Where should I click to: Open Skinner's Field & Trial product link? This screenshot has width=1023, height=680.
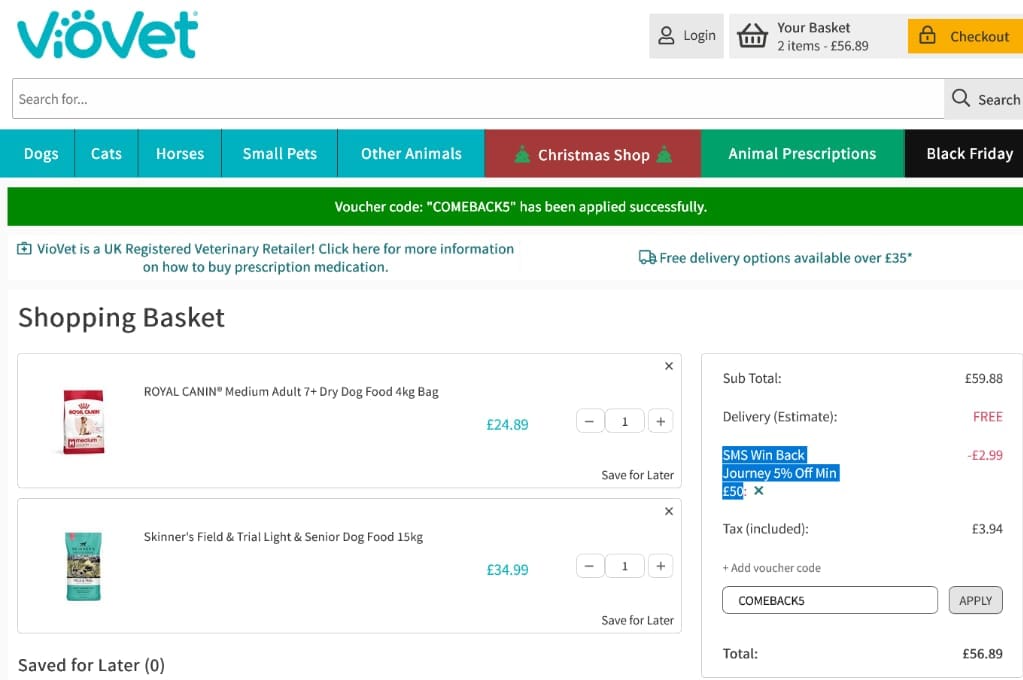coord(283,536)
